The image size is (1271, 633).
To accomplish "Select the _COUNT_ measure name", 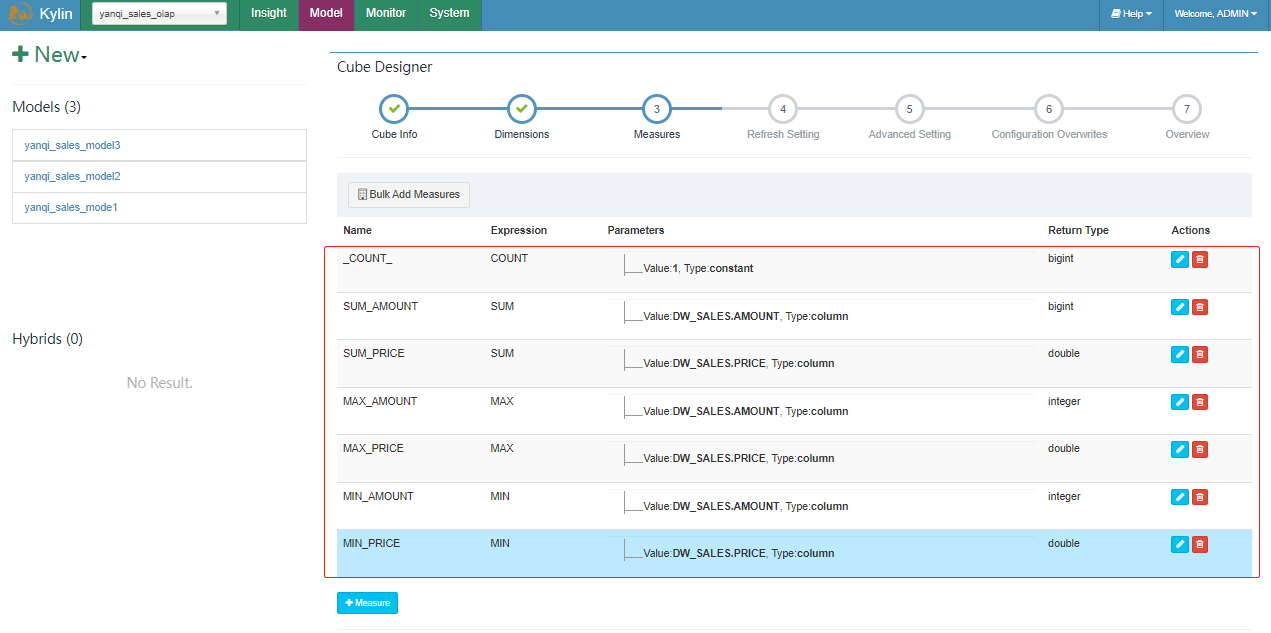I will click(367, 259).
